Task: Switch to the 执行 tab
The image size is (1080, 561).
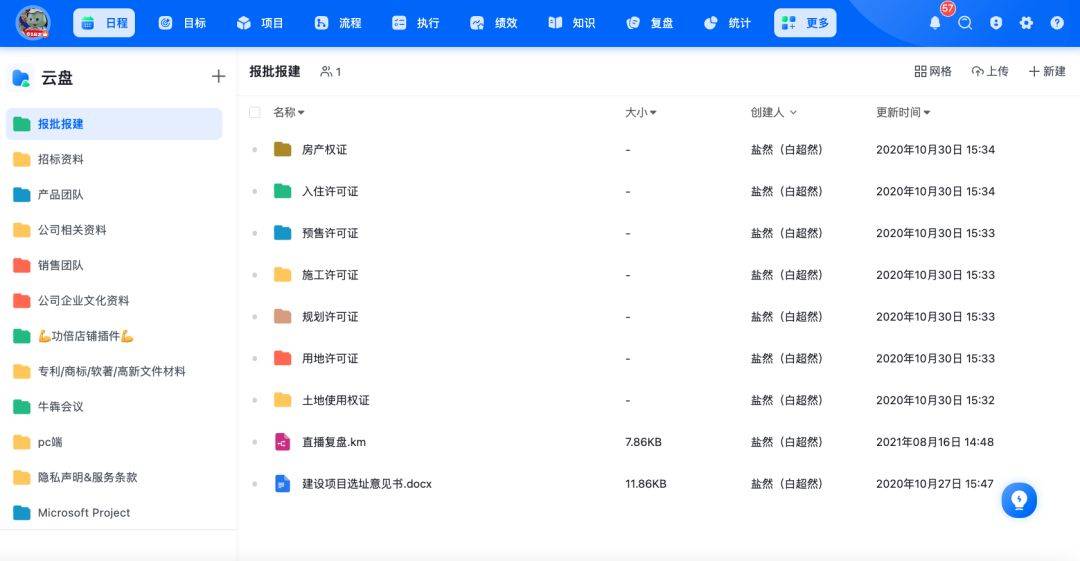Action: point(416,23)
